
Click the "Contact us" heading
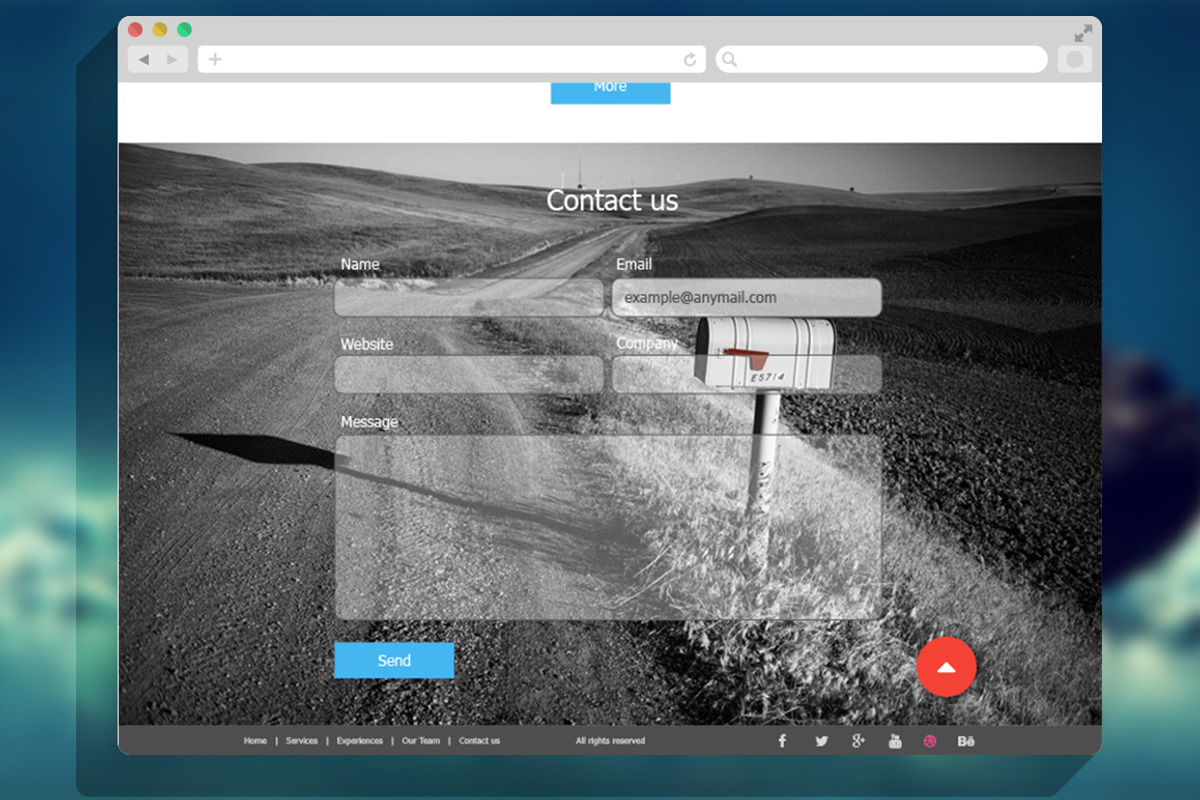612,200
